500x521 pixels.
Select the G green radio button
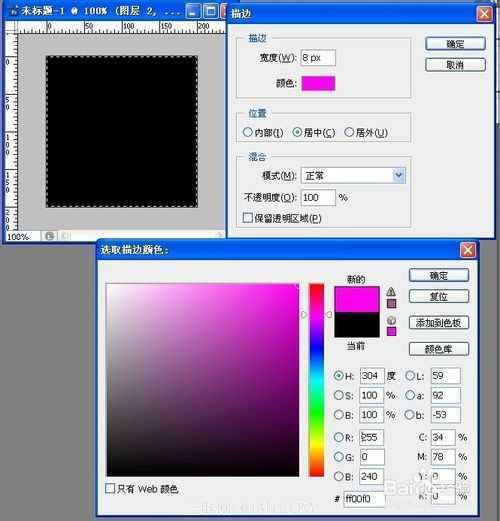tap(339, 456)
